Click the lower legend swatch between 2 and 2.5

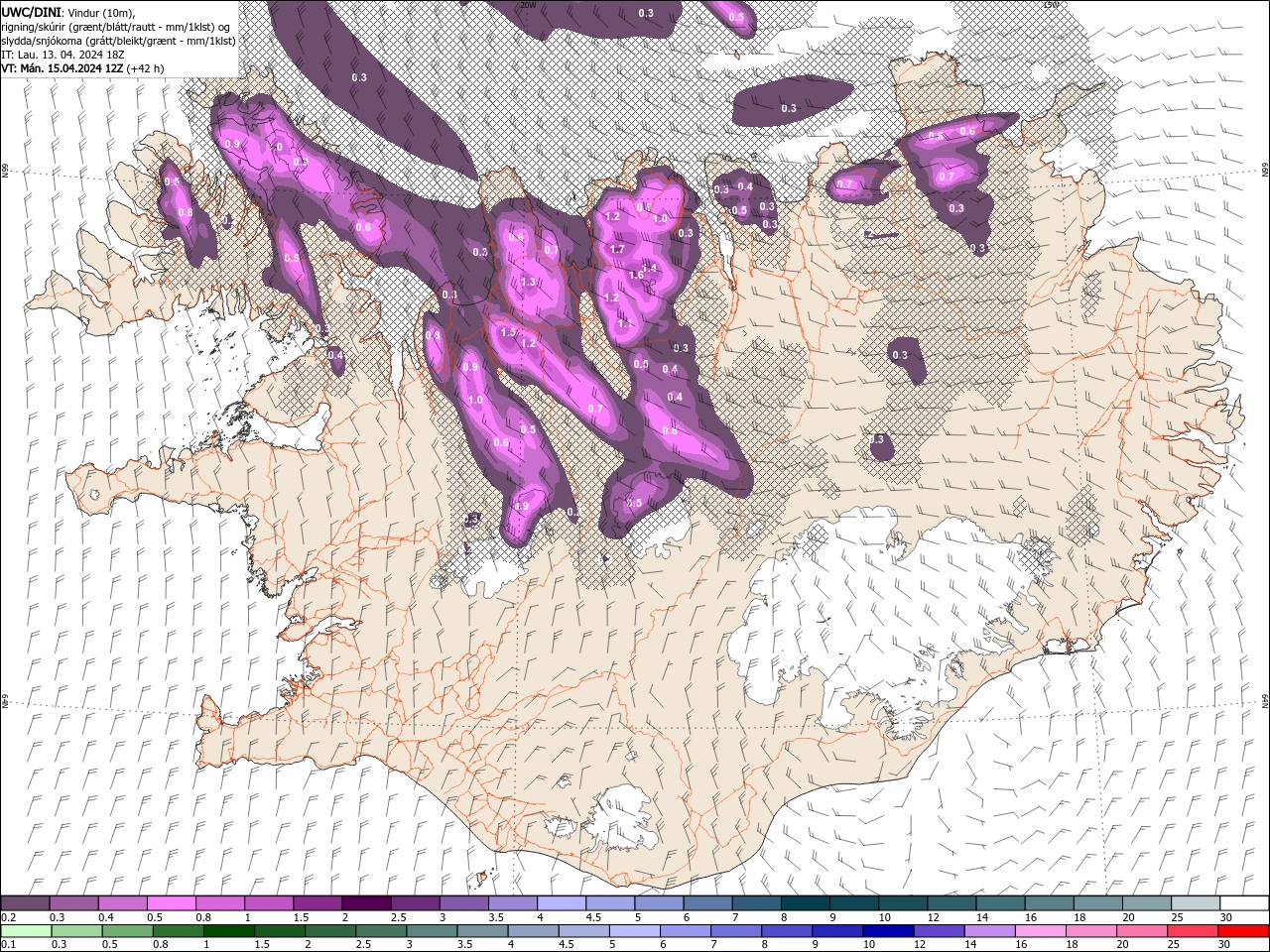[330, 931]
